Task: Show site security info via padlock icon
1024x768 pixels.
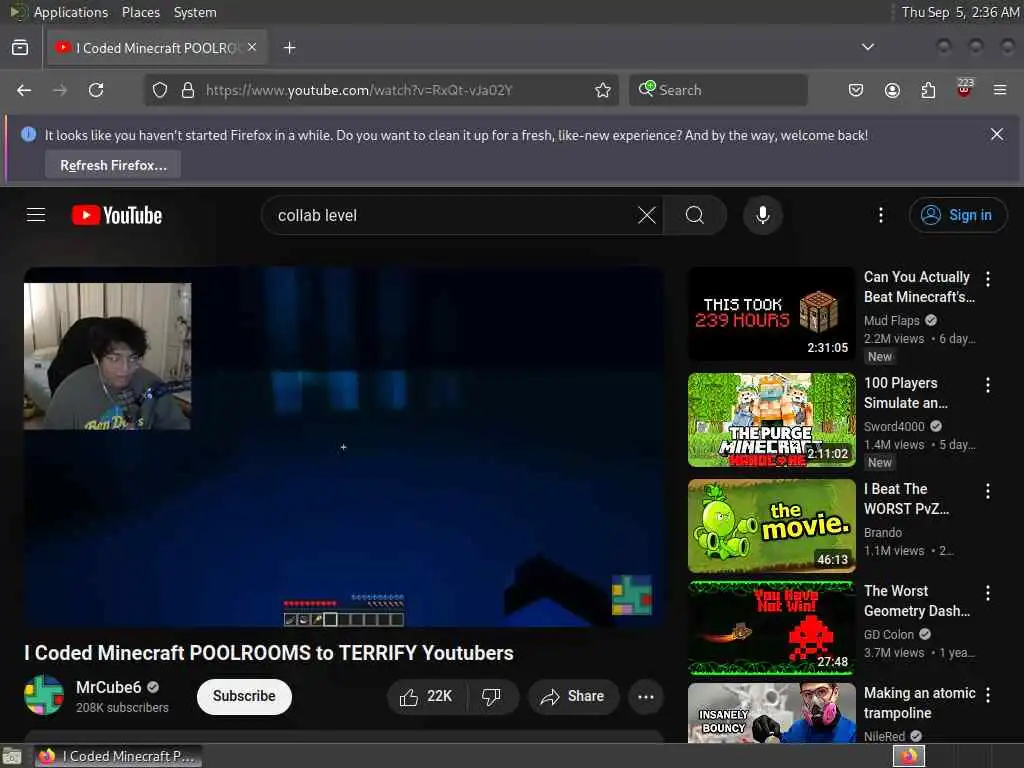Action: (188, 90)
